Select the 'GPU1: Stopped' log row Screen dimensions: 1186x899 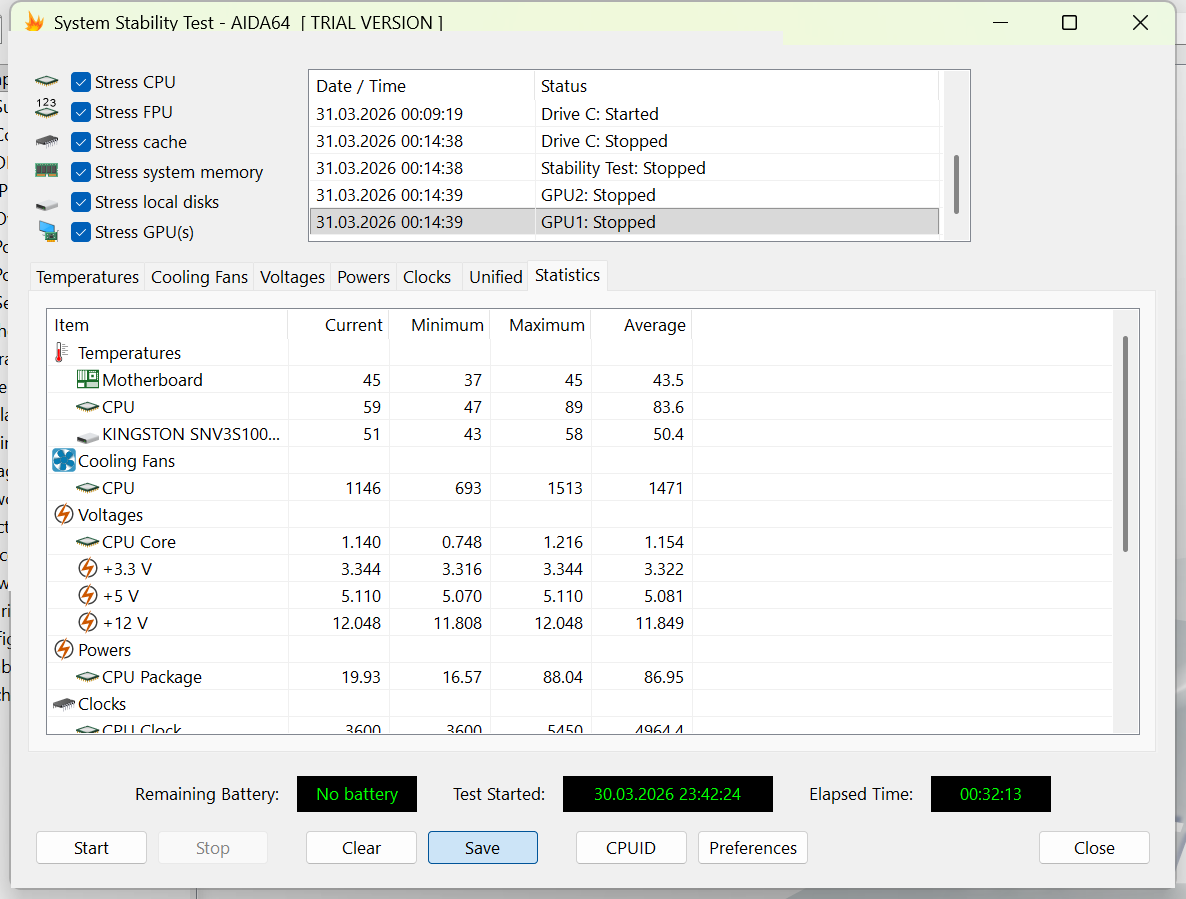point(625,222)
